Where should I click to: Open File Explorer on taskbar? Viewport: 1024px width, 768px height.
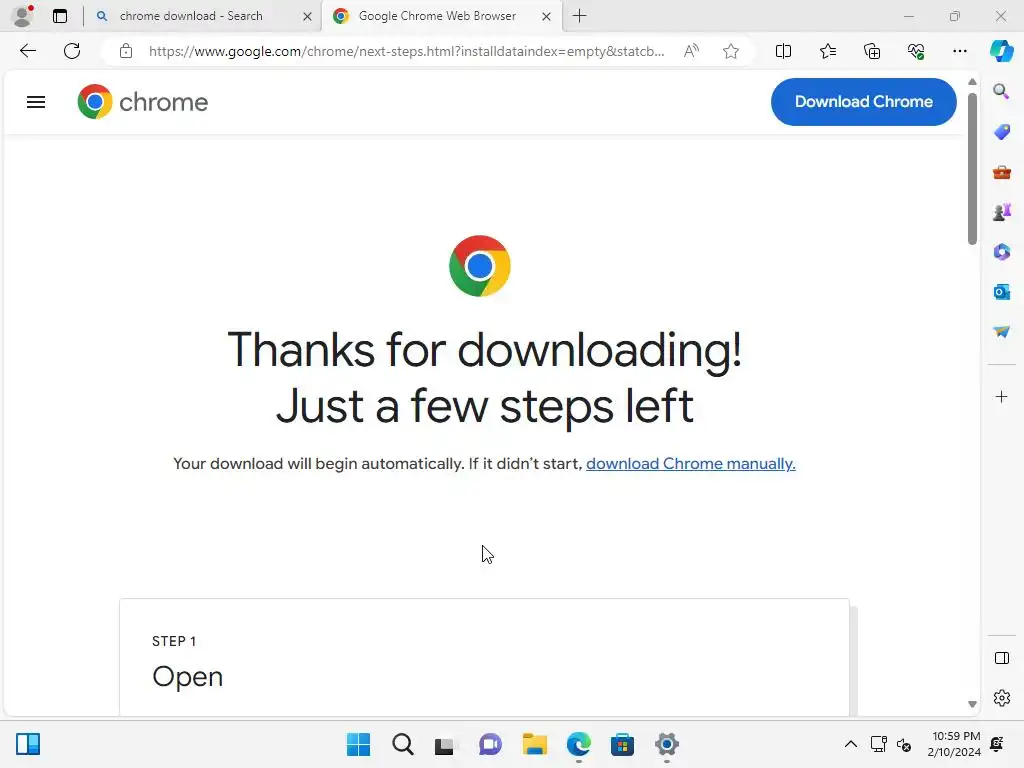pyautogui.click(x=534, y=744)
